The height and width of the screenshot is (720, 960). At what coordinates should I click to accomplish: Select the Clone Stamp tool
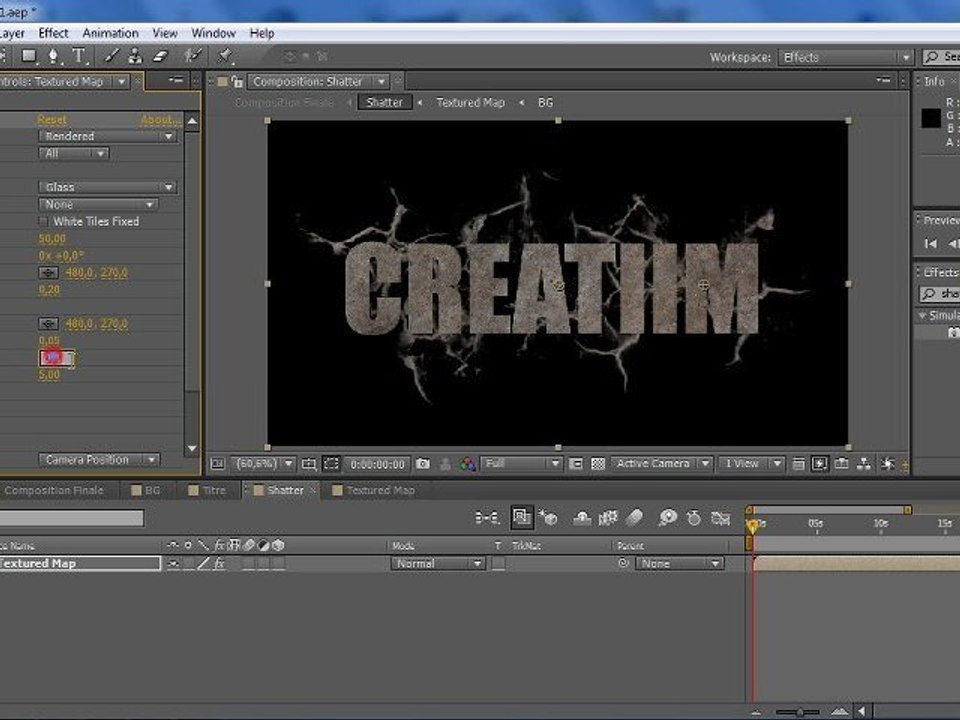tap(135, 56)
